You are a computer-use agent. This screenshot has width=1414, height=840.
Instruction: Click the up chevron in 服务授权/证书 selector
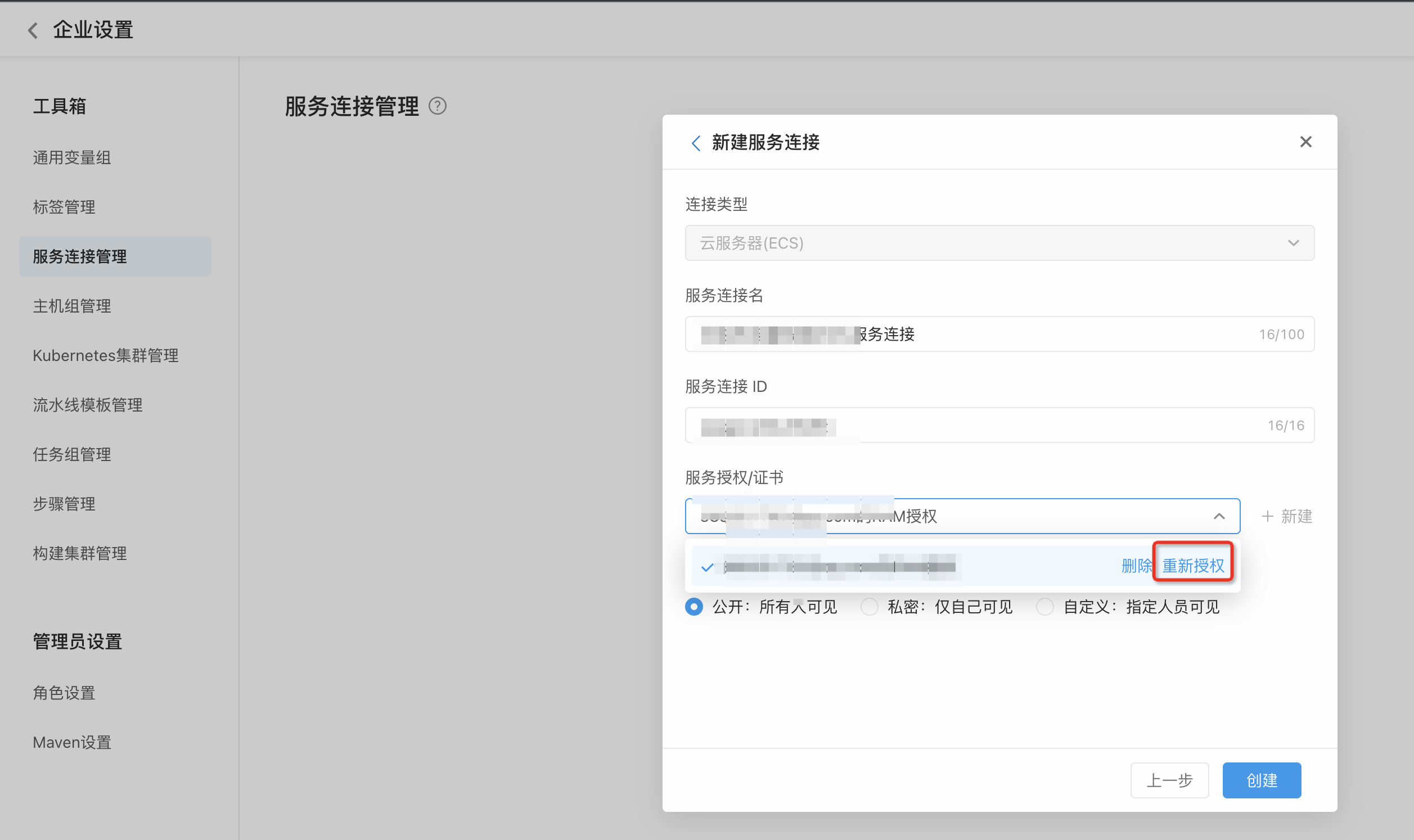(x=1219, y=516)
